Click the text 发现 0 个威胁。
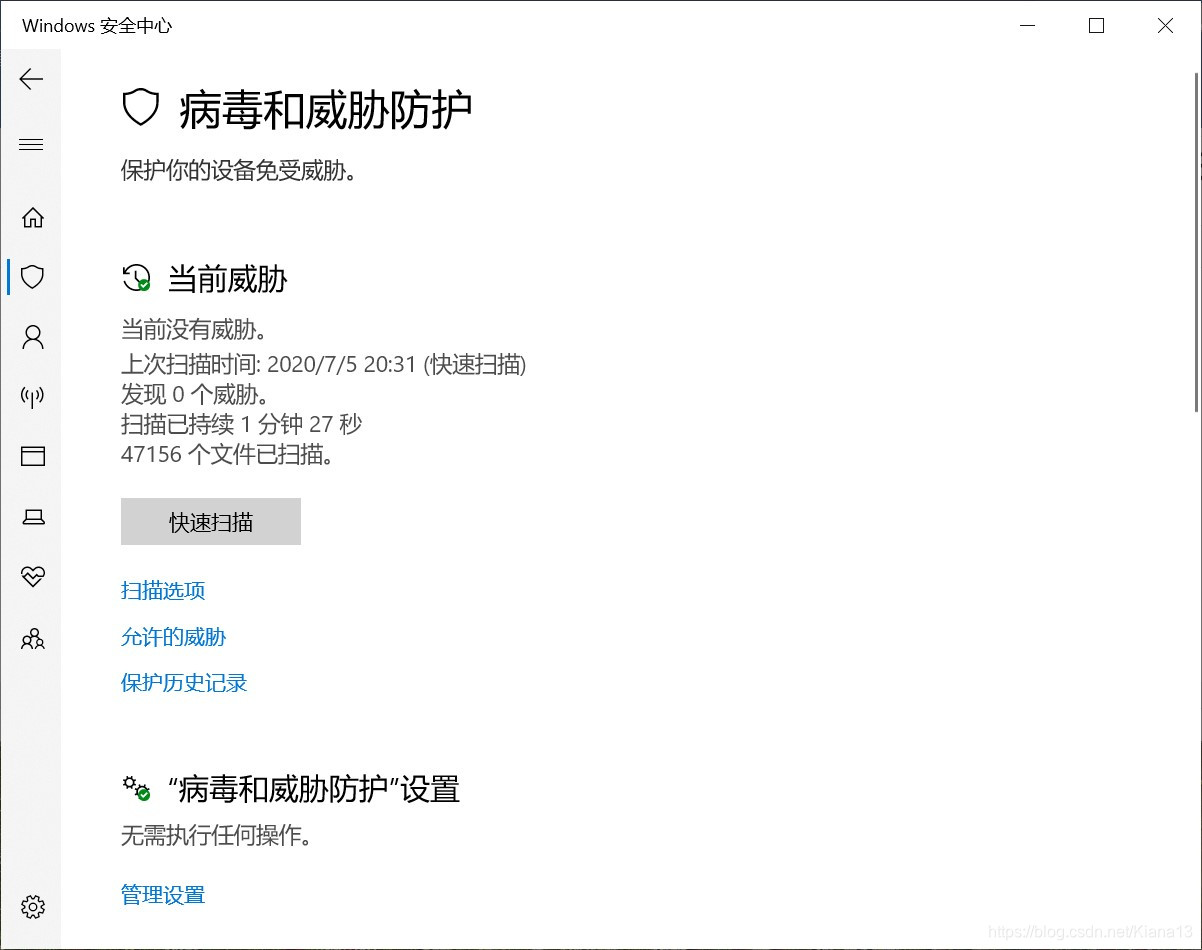This screenshot has height=950, width=1202. (x=195, y=394)
